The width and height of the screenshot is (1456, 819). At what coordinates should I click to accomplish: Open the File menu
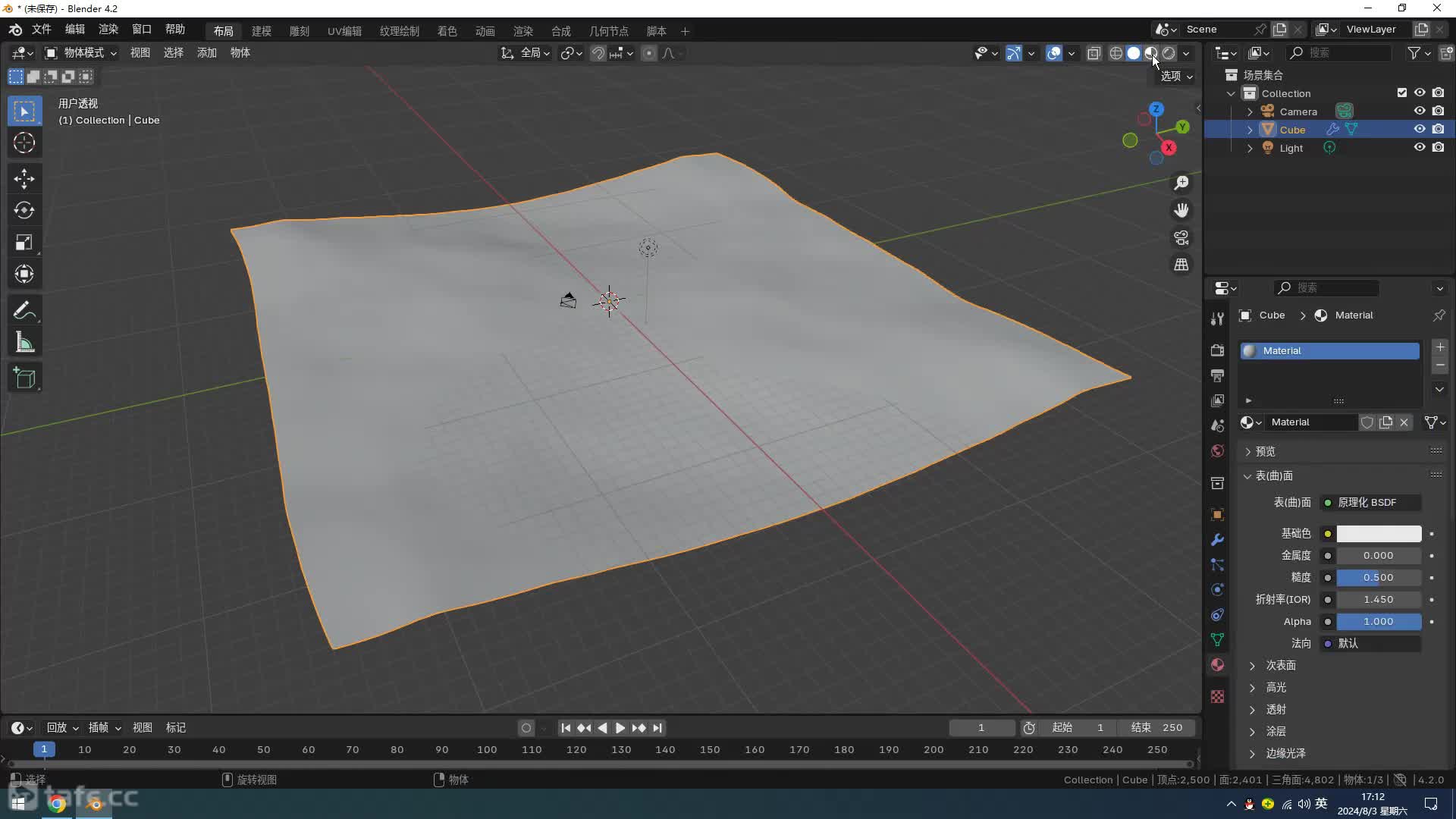tap(41, 29)
